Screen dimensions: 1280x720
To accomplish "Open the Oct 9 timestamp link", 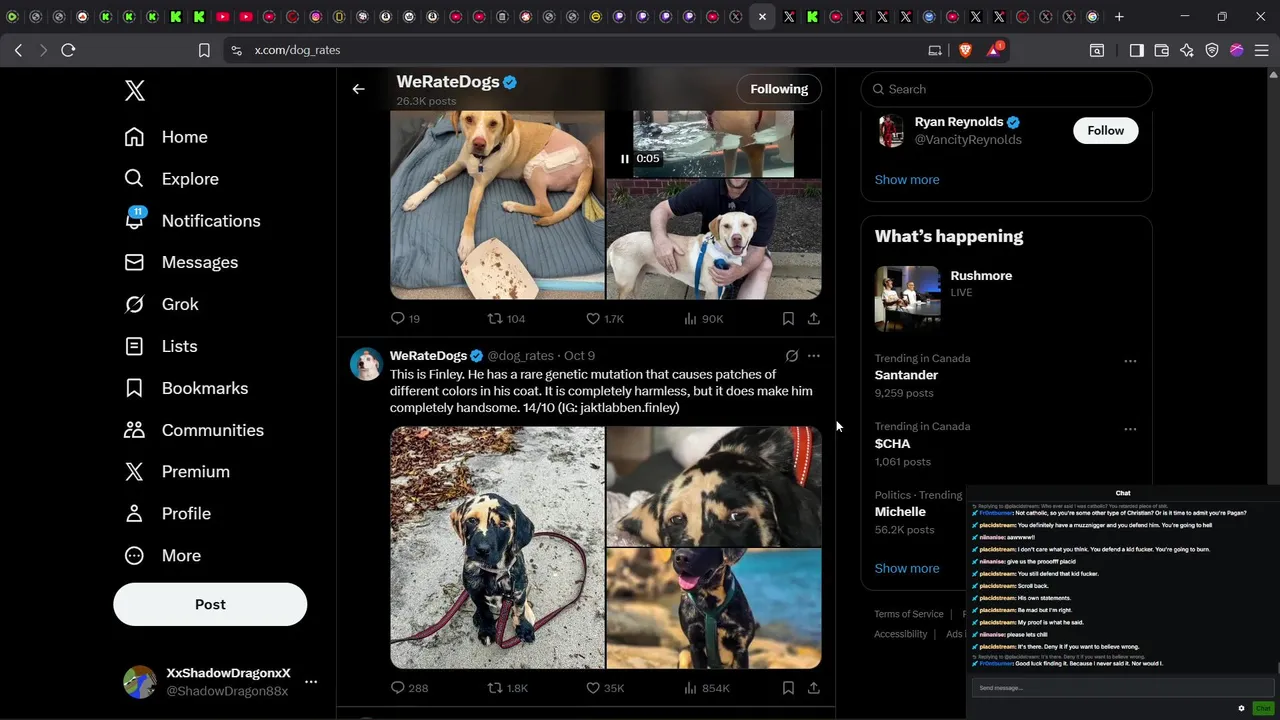I will coord(579,356).
